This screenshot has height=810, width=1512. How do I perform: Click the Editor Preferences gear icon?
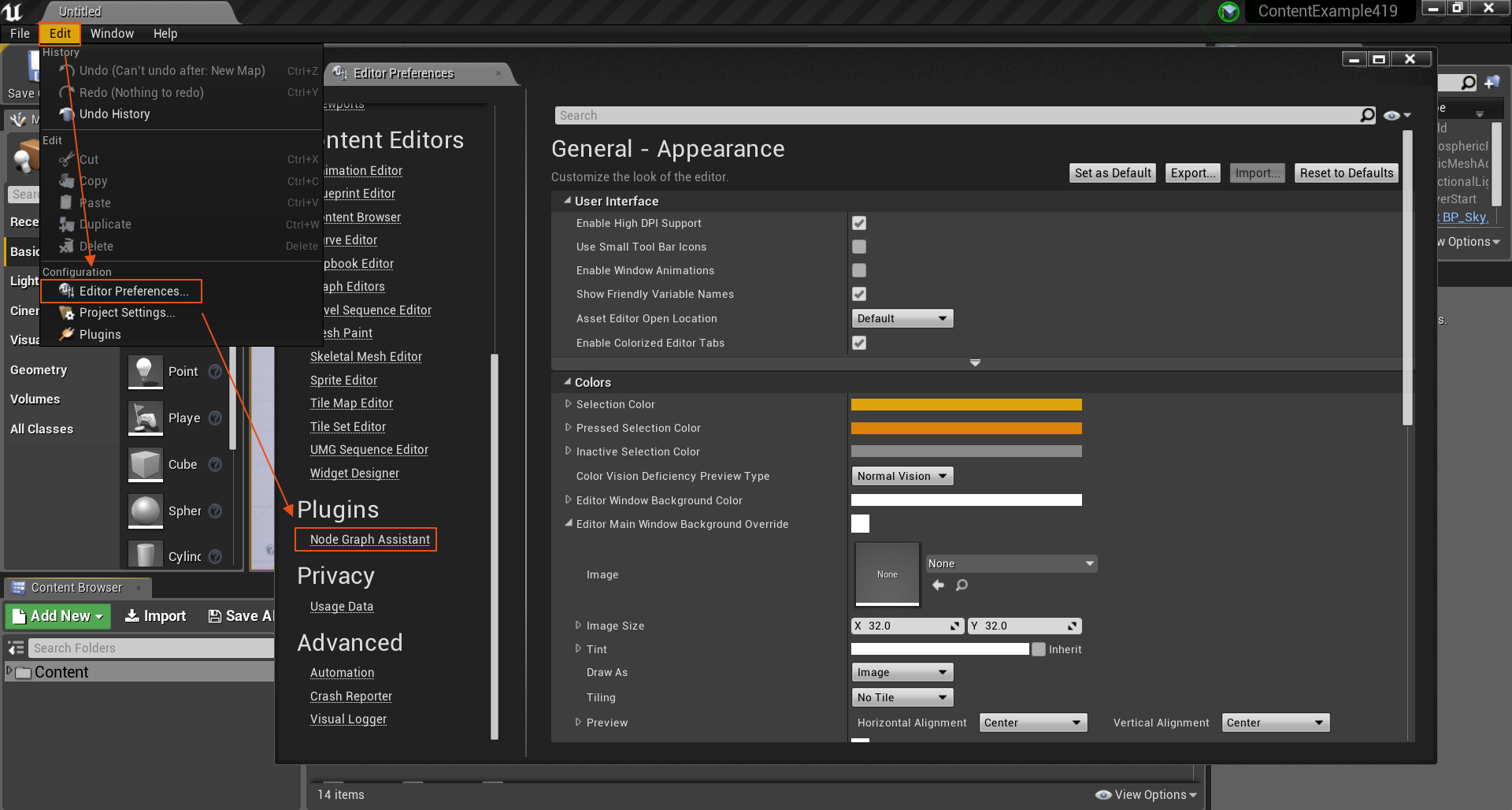[67, 291]
